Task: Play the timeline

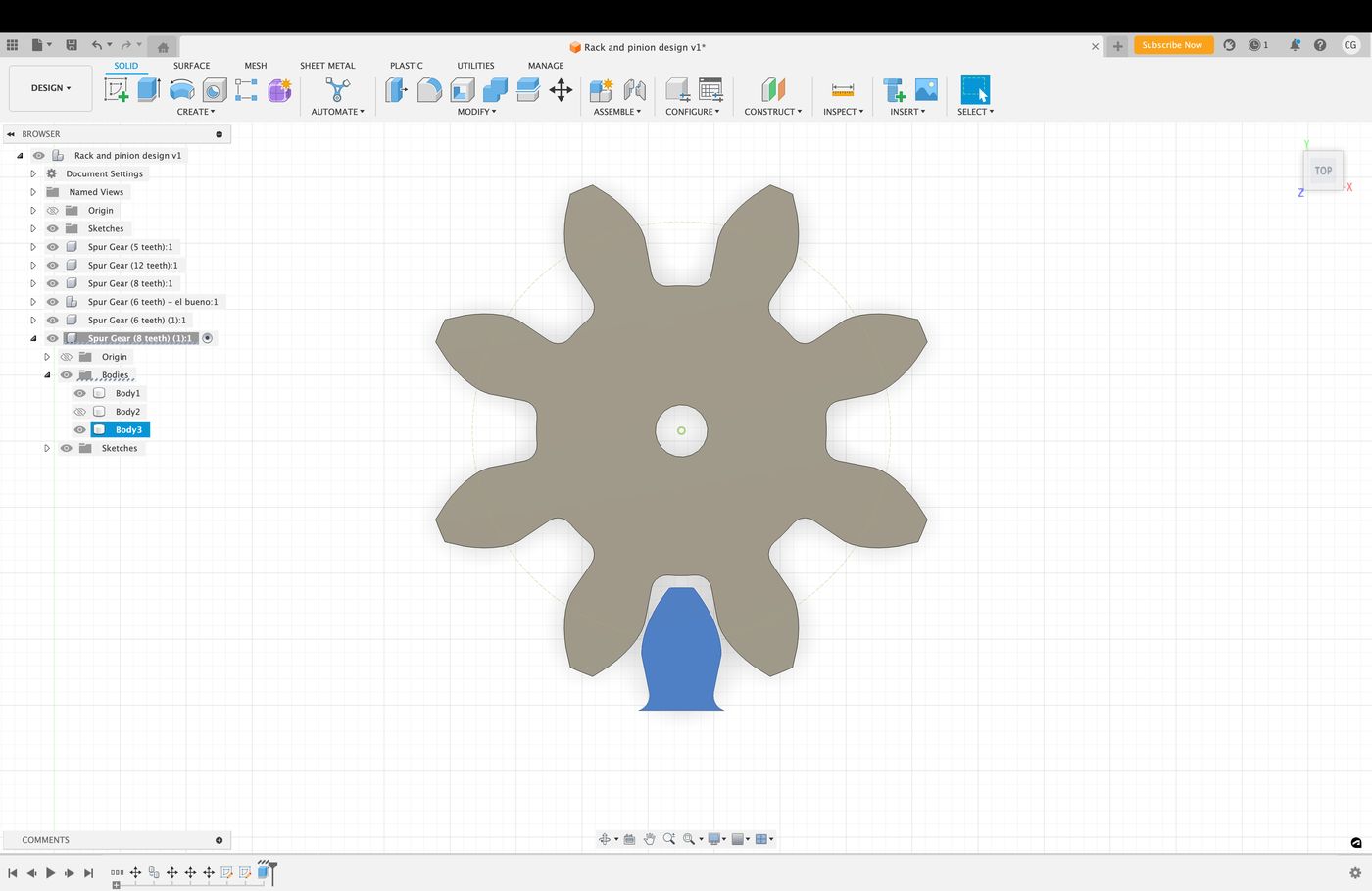Action: (x=50, y=872)
